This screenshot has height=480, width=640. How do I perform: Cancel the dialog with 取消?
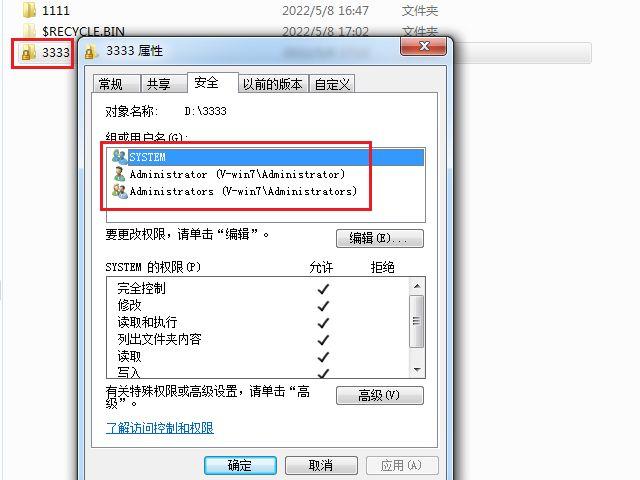click(321, 465)
